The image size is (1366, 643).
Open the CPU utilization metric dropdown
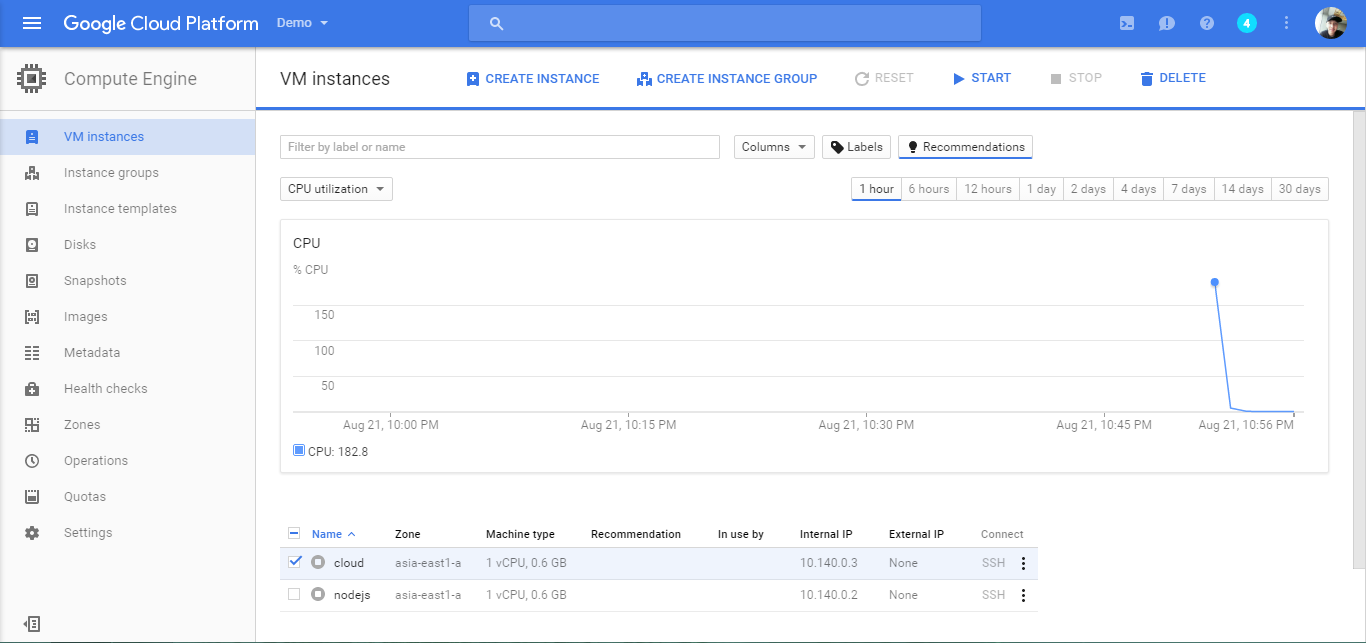[336, 189]
